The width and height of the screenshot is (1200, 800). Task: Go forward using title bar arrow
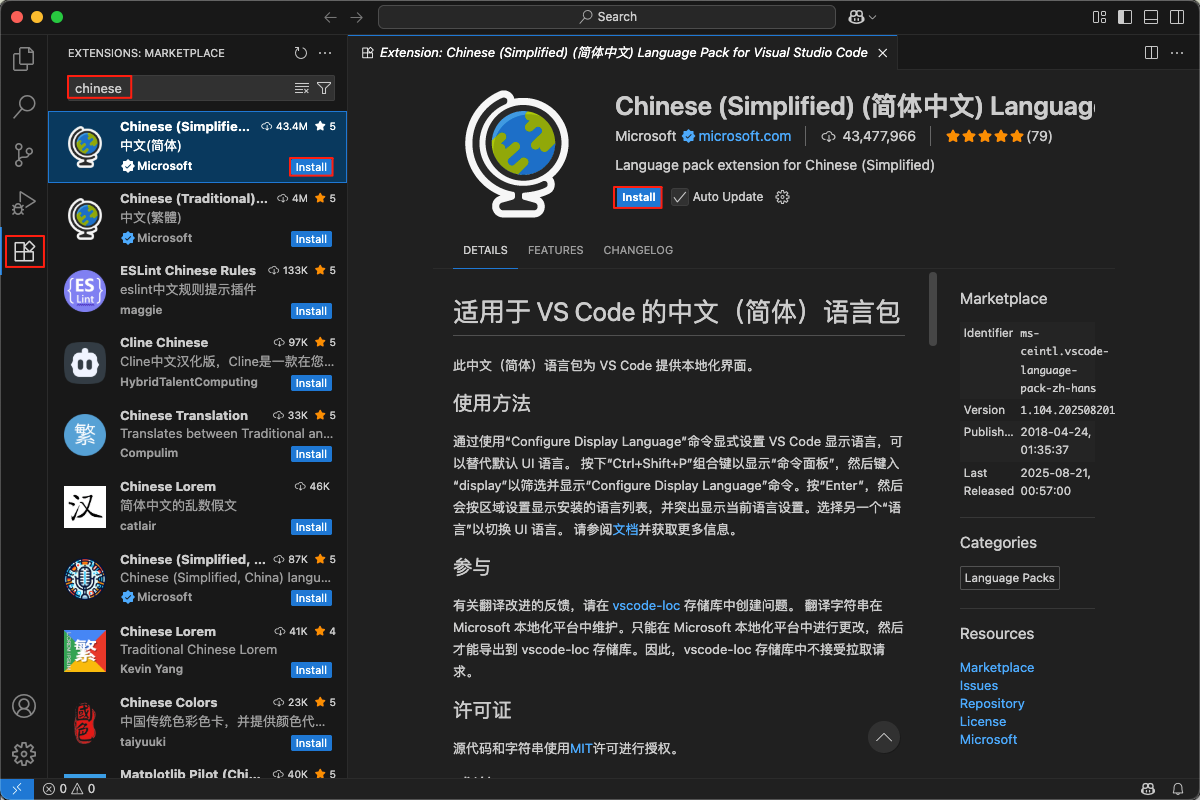pyautogui.click(x=357, y=17)
